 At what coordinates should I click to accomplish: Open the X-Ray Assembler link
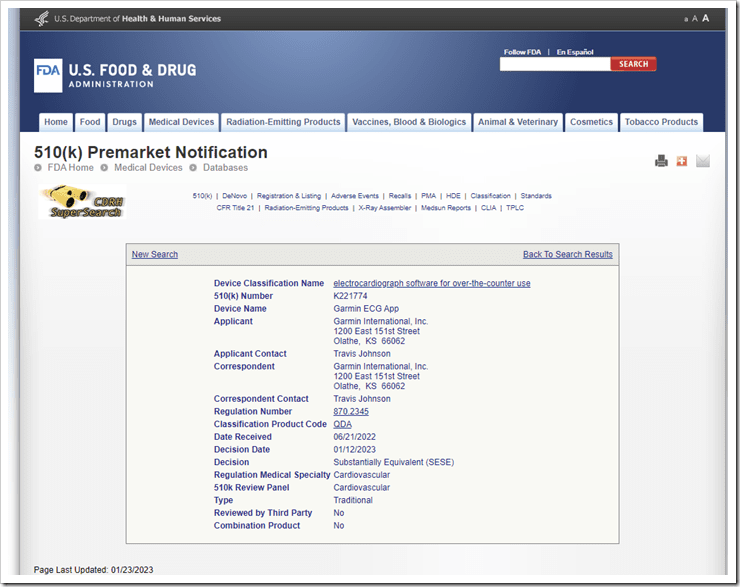click(x=385, y=208)
